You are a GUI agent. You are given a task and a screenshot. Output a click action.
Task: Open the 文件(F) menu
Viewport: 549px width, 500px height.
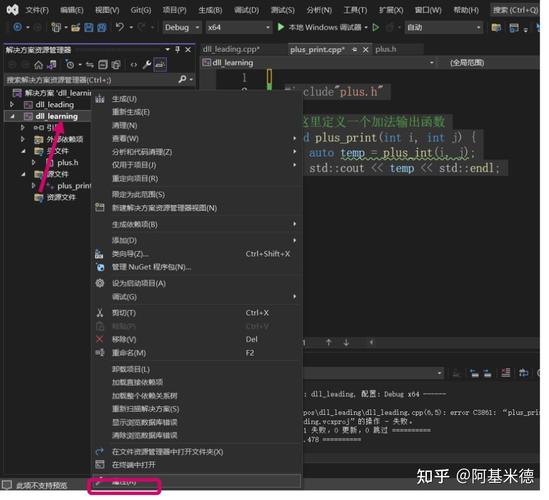coord(37,10)
